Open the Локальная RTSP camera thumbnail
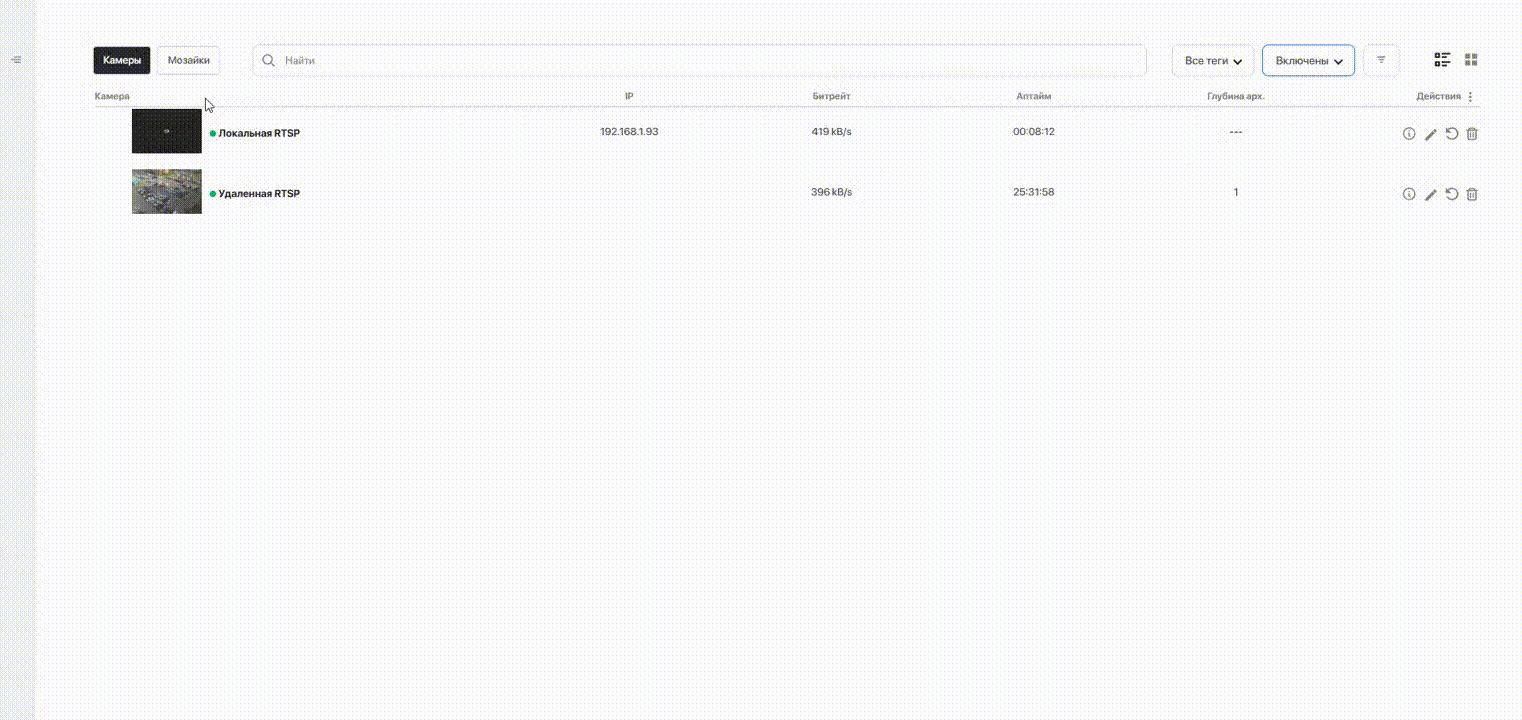Viewport: 1522px width, 720px height. 167,131
